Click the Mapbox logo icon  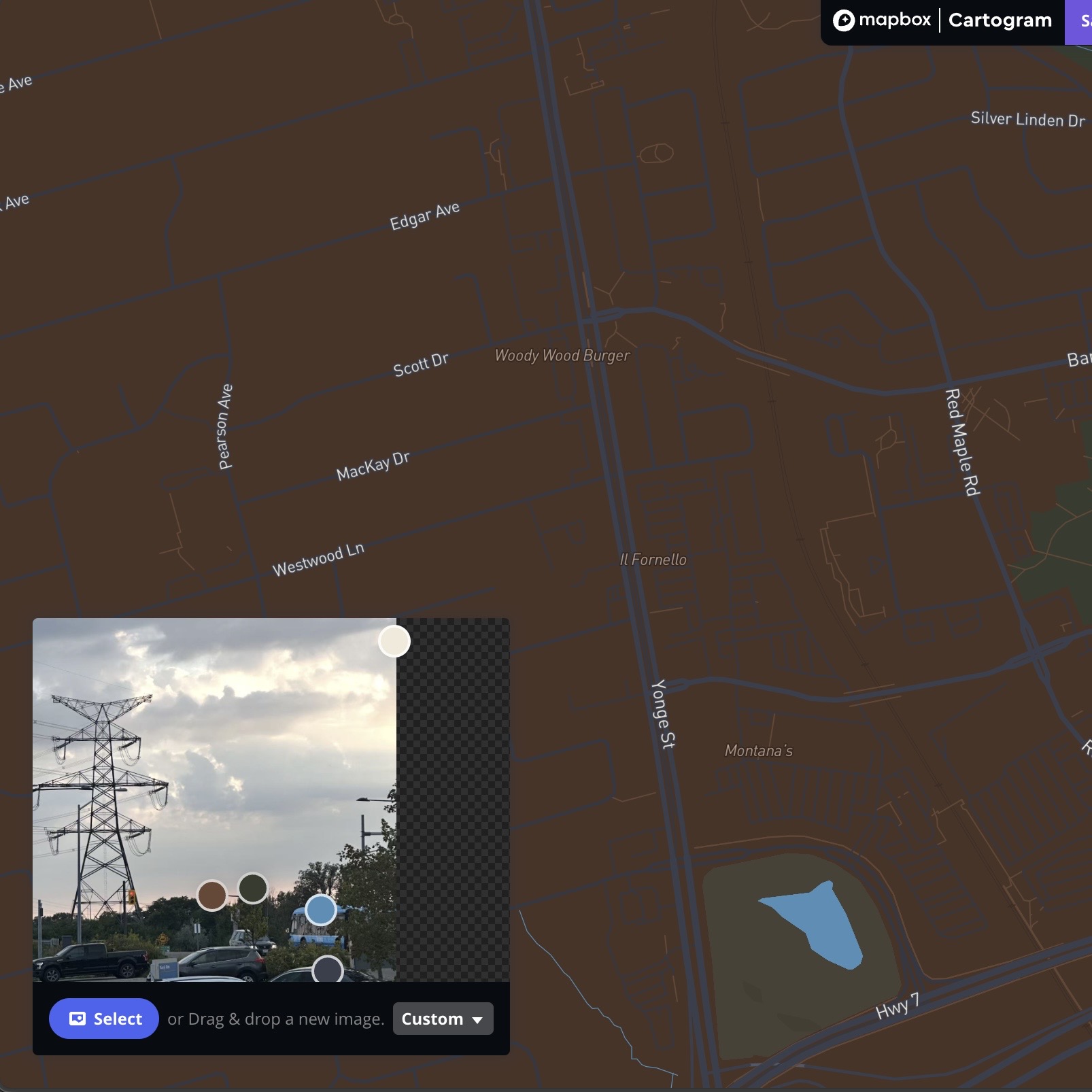coord(845,20)
